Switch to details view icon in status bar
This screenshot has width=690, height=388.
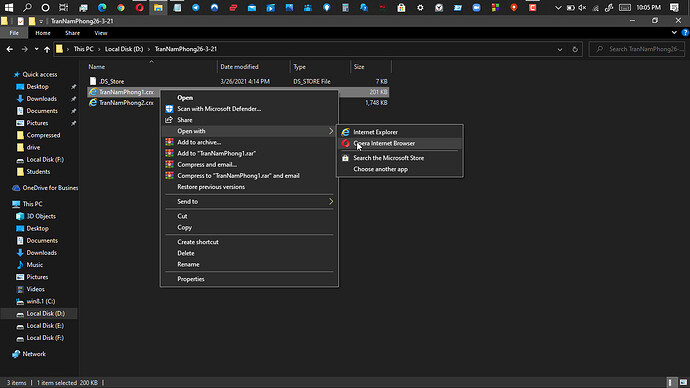click(670, 383)
